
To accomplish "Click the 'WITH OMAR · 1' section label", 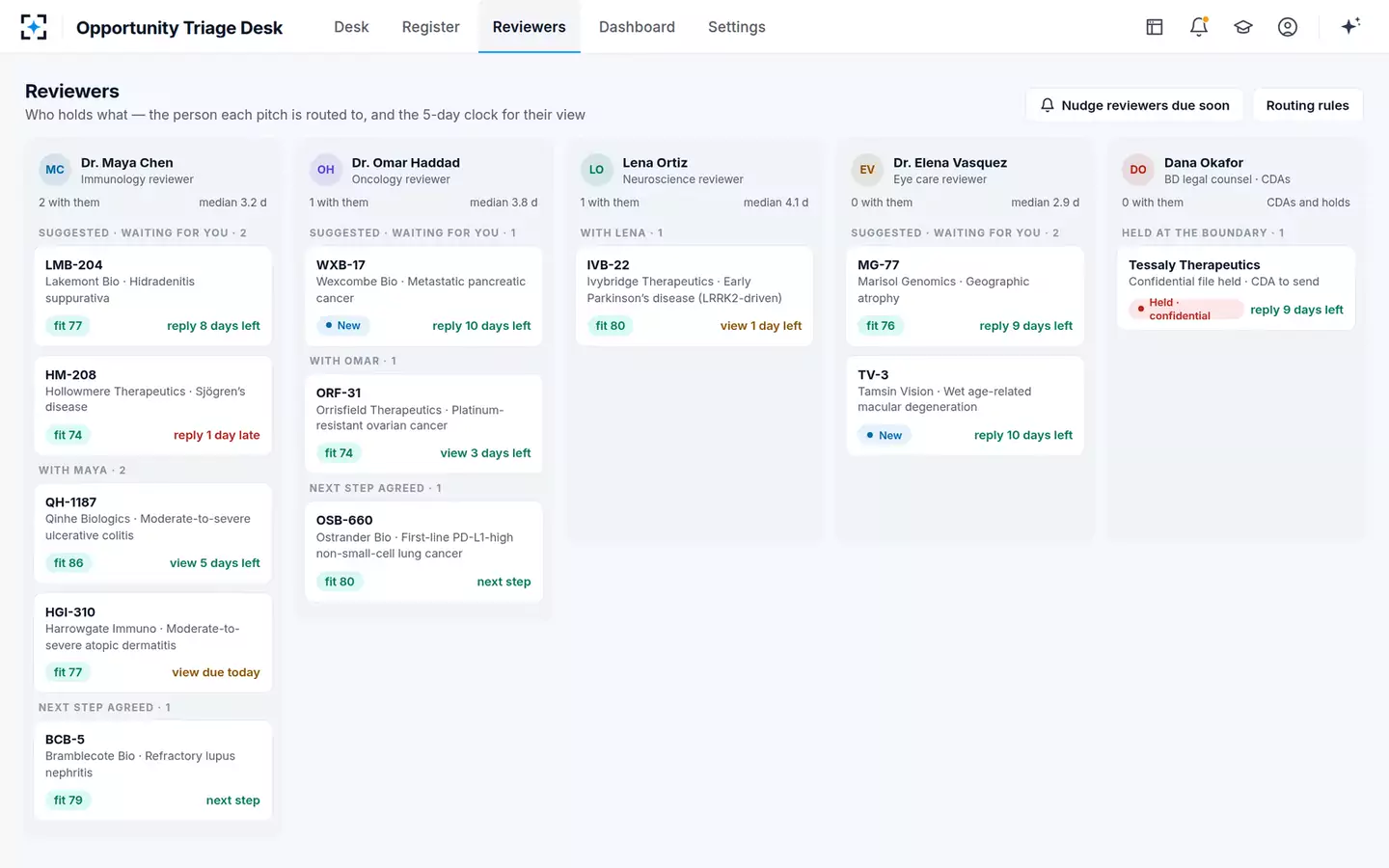I will click(353, 361).
